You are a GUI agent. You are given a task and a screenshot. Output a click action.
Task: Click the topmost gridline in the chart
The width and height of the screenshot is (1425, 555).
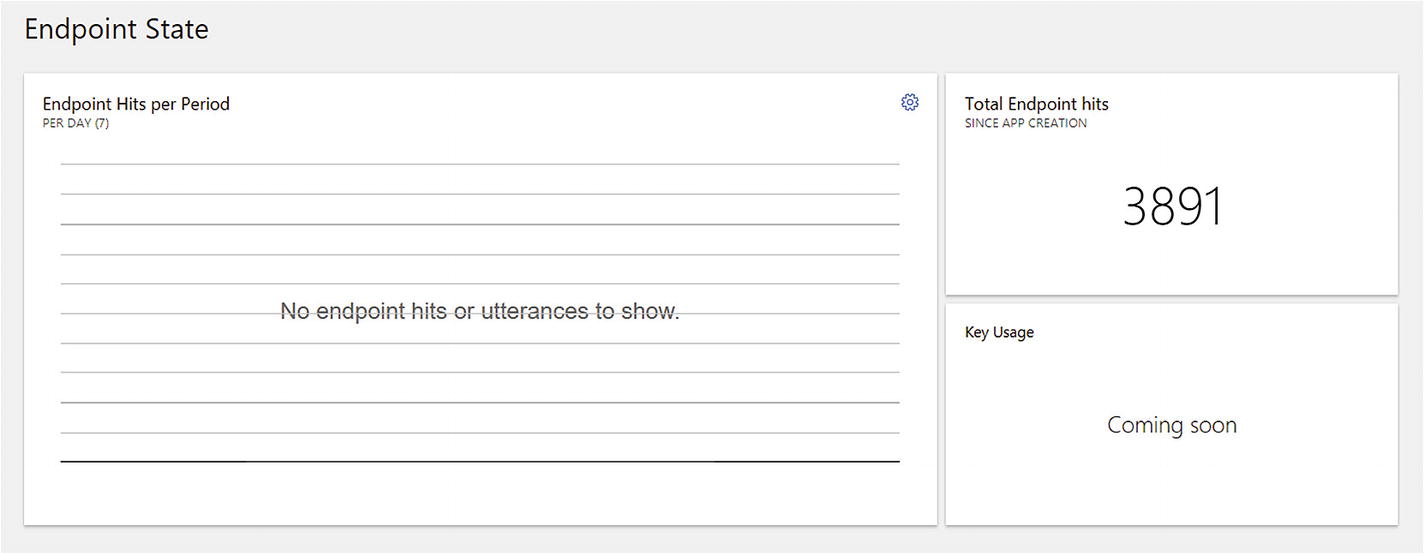click(480, 164)
